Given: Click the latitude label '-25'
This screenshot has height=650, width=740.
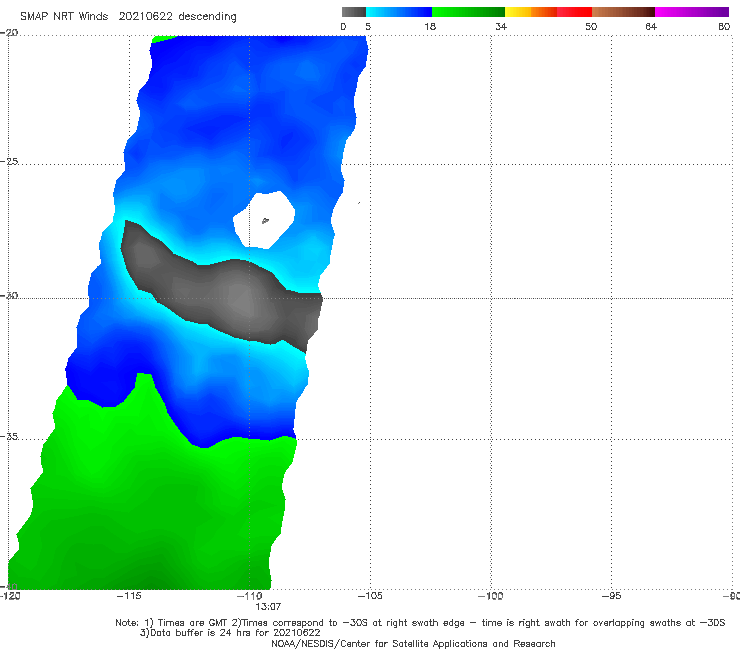Looking at the screenshot, I should pyautogui.click(x=9, y=161).
